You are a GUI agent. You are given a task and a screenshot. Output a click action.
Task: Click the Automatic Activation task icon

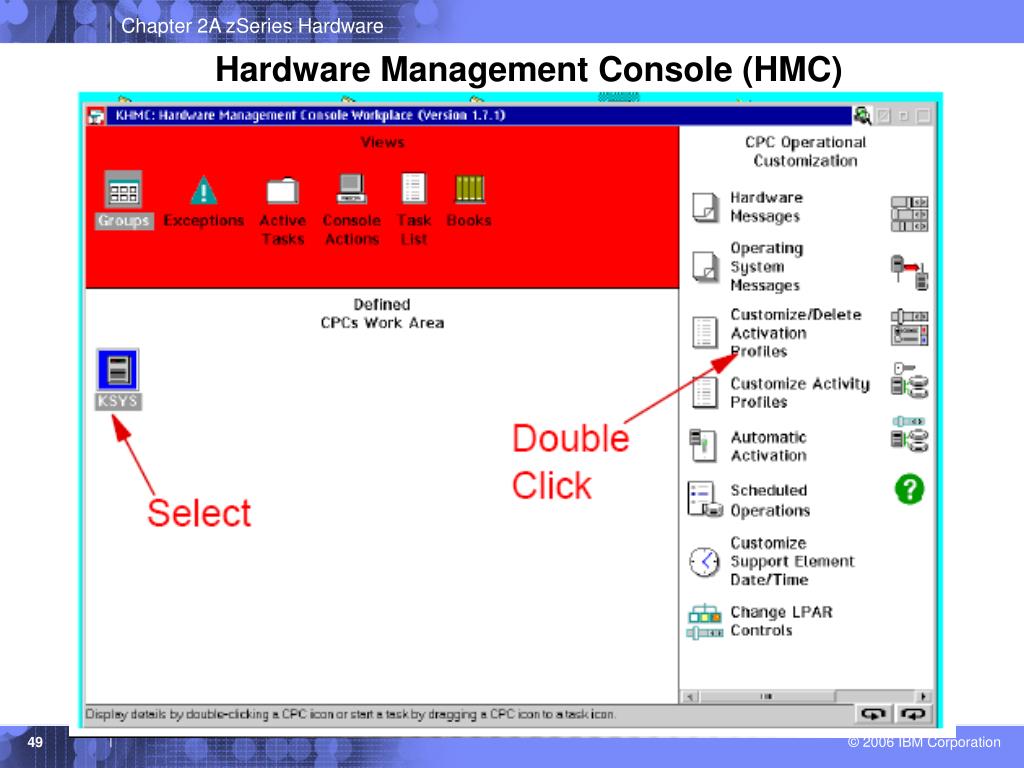coord(703,445)
